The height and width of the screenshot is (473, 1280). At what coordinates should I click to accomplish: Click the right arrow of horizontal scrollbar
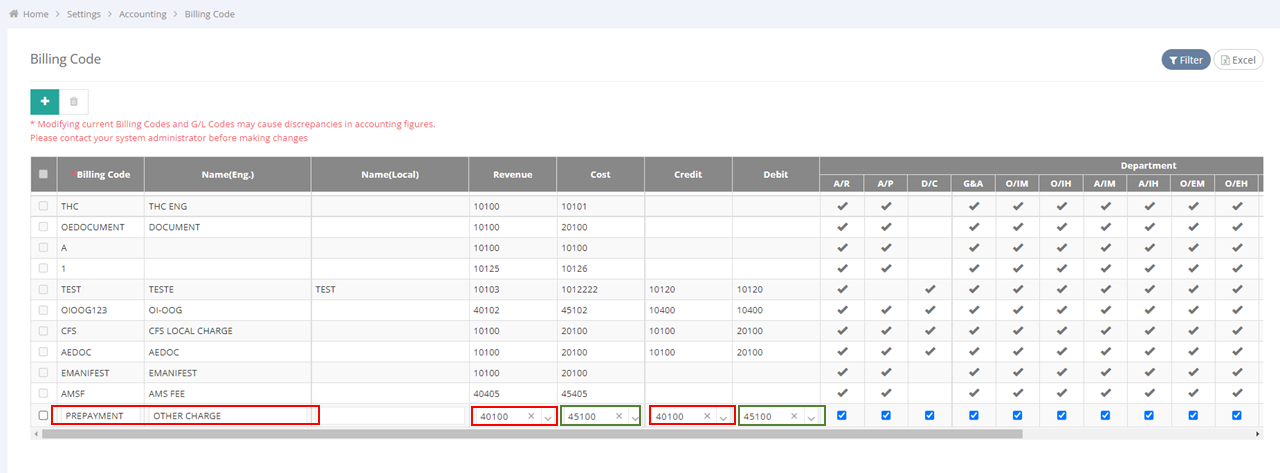click(1258, 434)
